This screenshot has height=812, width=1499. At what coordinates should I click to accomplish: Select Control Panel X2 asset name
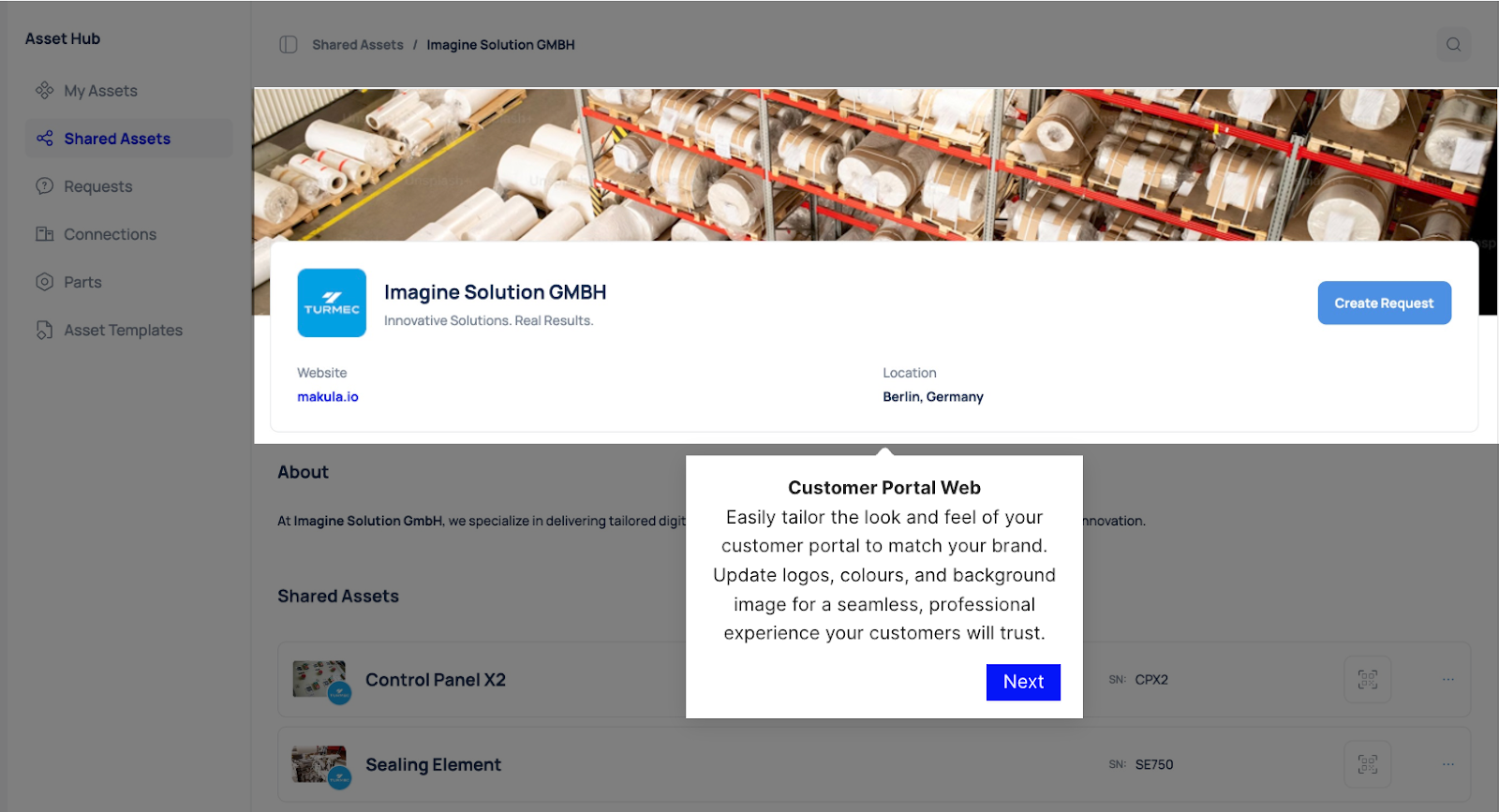click(x=436, y=680)
